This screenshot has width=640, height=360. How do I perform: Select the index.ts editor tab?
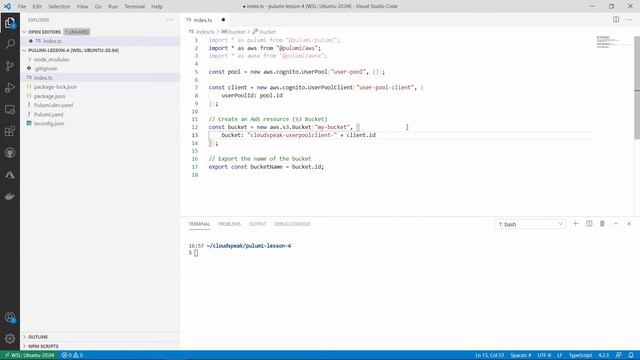coord(206,20)
